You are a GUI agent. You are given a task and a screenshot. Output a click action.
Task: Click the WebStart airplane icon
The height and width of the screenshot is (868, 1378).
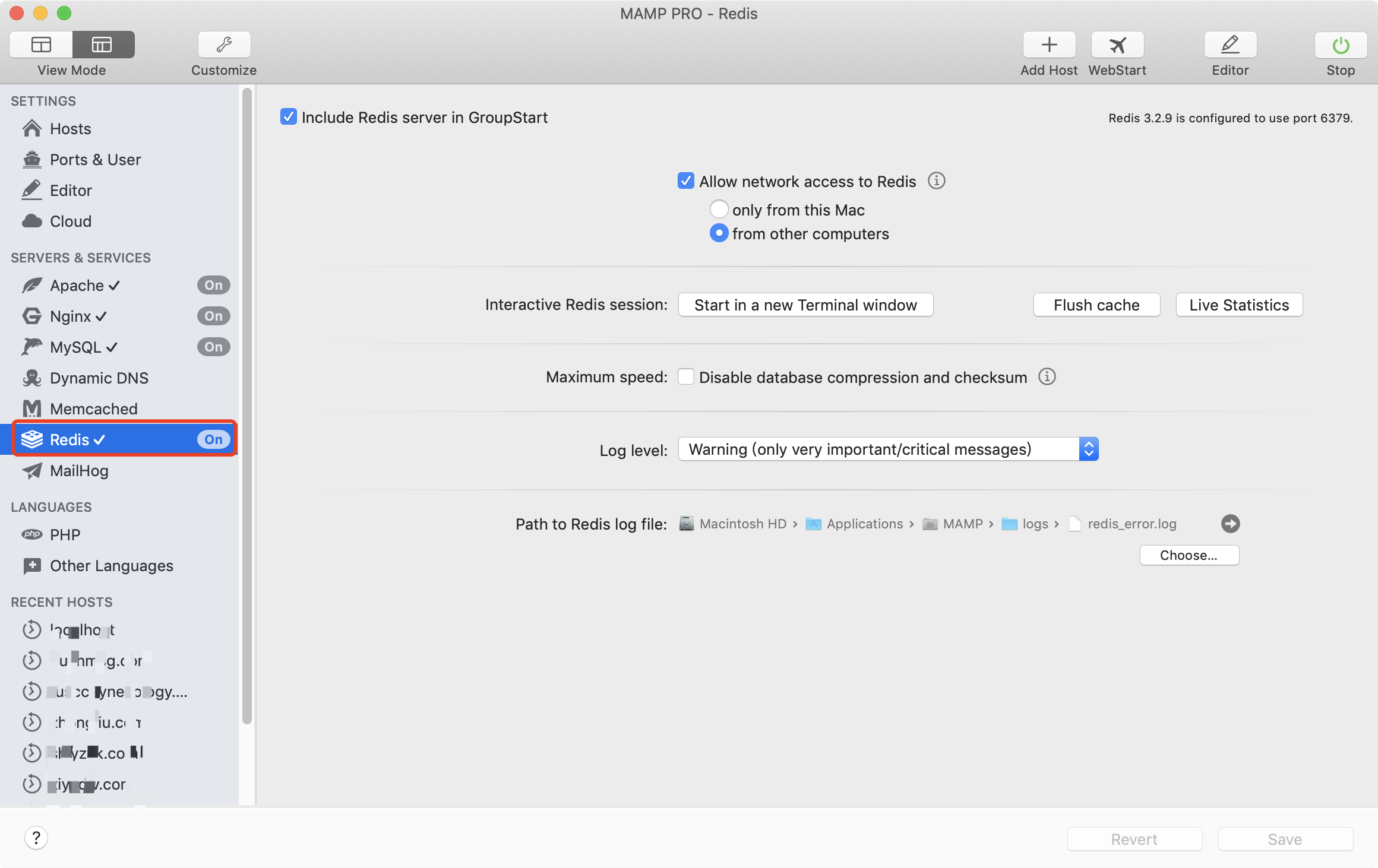pyautogui.click(x=1117, y=45)
